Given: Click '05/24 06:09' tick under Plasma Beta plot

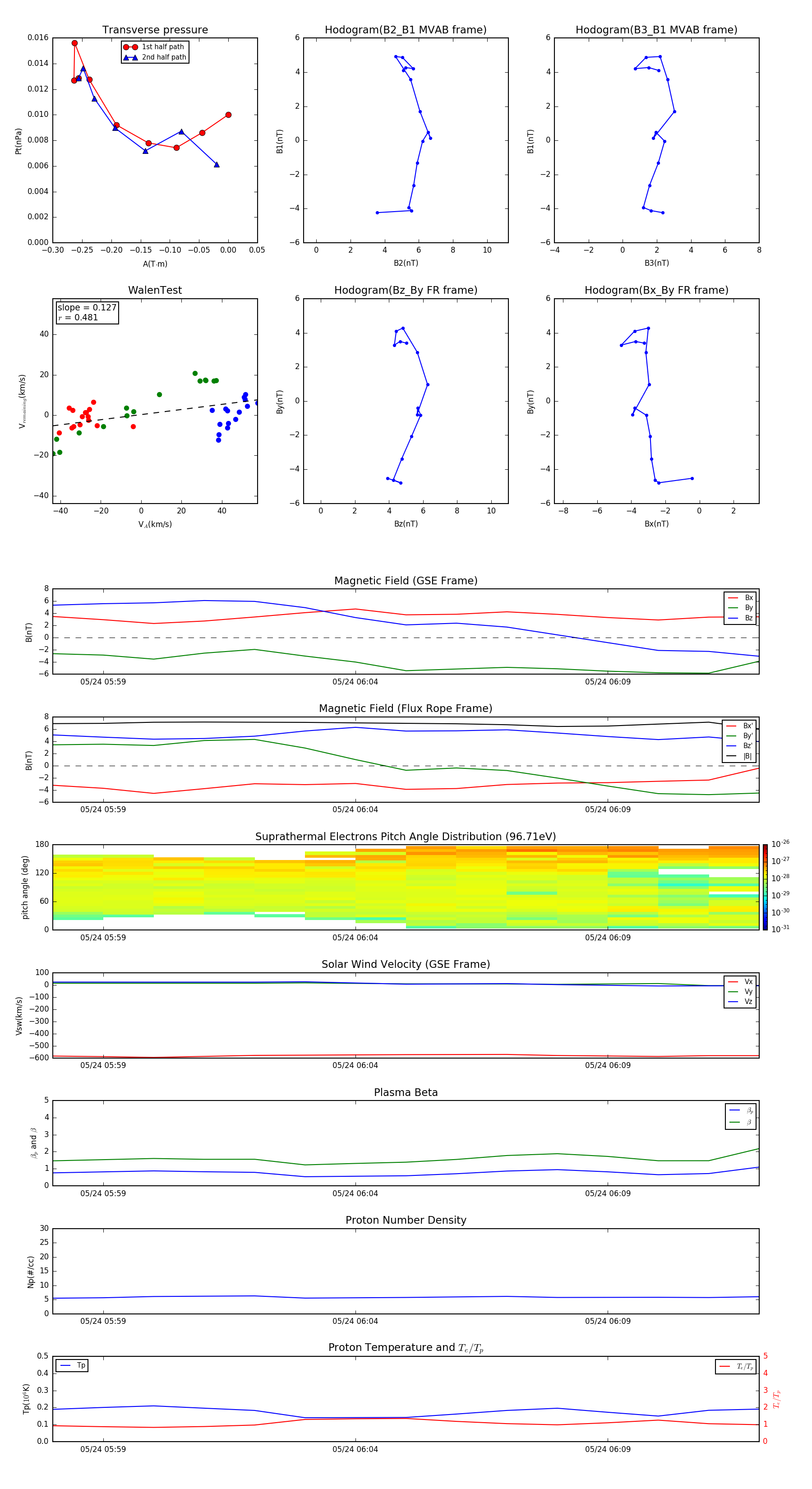Looking at the screenshot, I should (x=607, y=1193).
